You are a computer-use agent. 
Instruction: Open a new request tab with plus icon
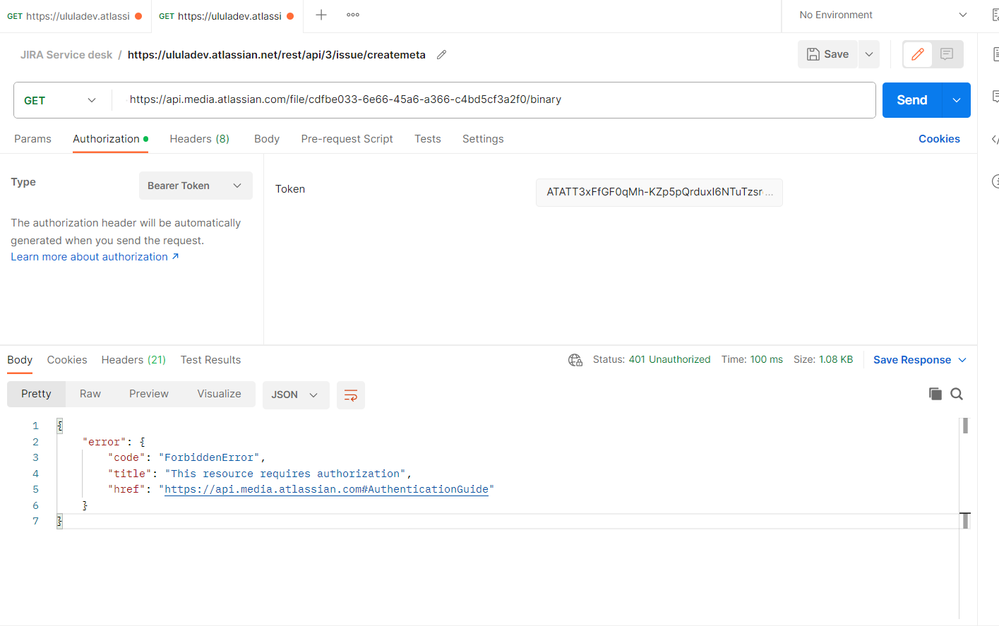pyautogui.click(x=321, y=15)
